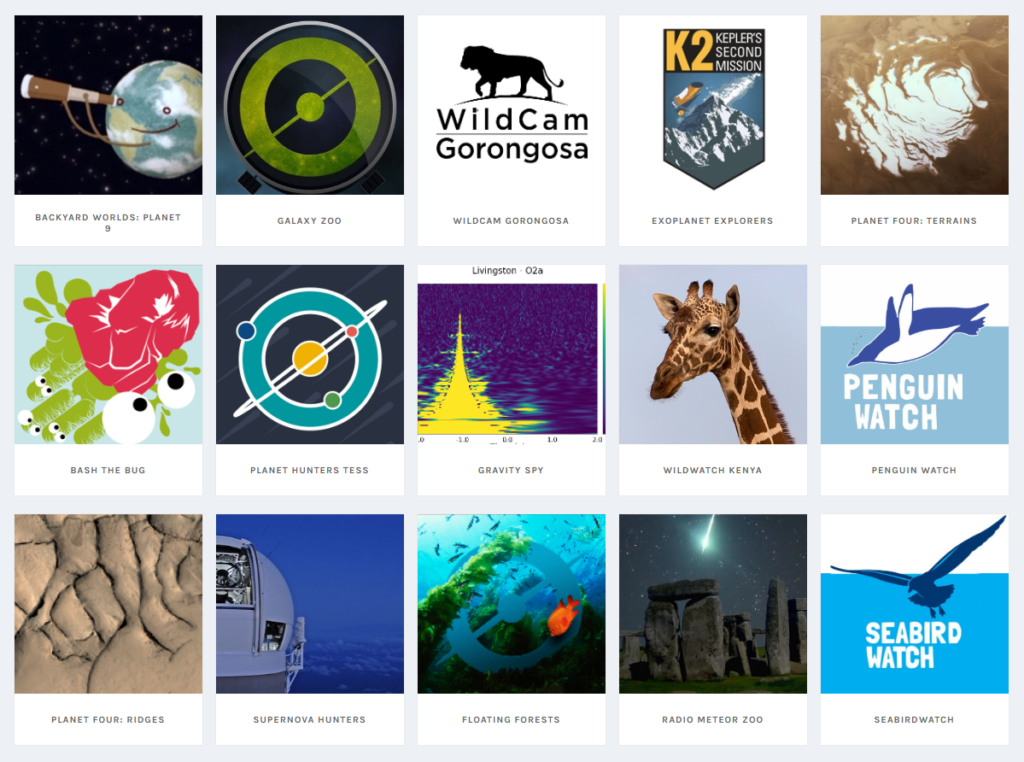Open the Radio Meteor Zoo Stonehenge photo
Image resolution: width=1024 pixels, height=762 pixels.
pyautogui.click(x=713, y=604)
